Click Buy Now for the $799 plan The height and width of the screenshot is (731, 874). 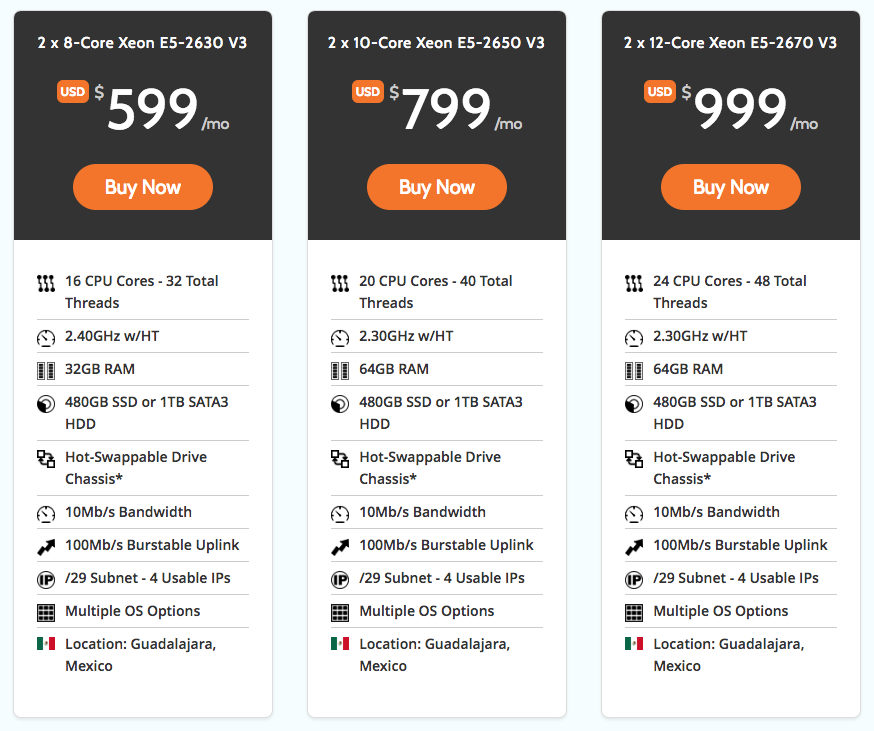[437, 187]
